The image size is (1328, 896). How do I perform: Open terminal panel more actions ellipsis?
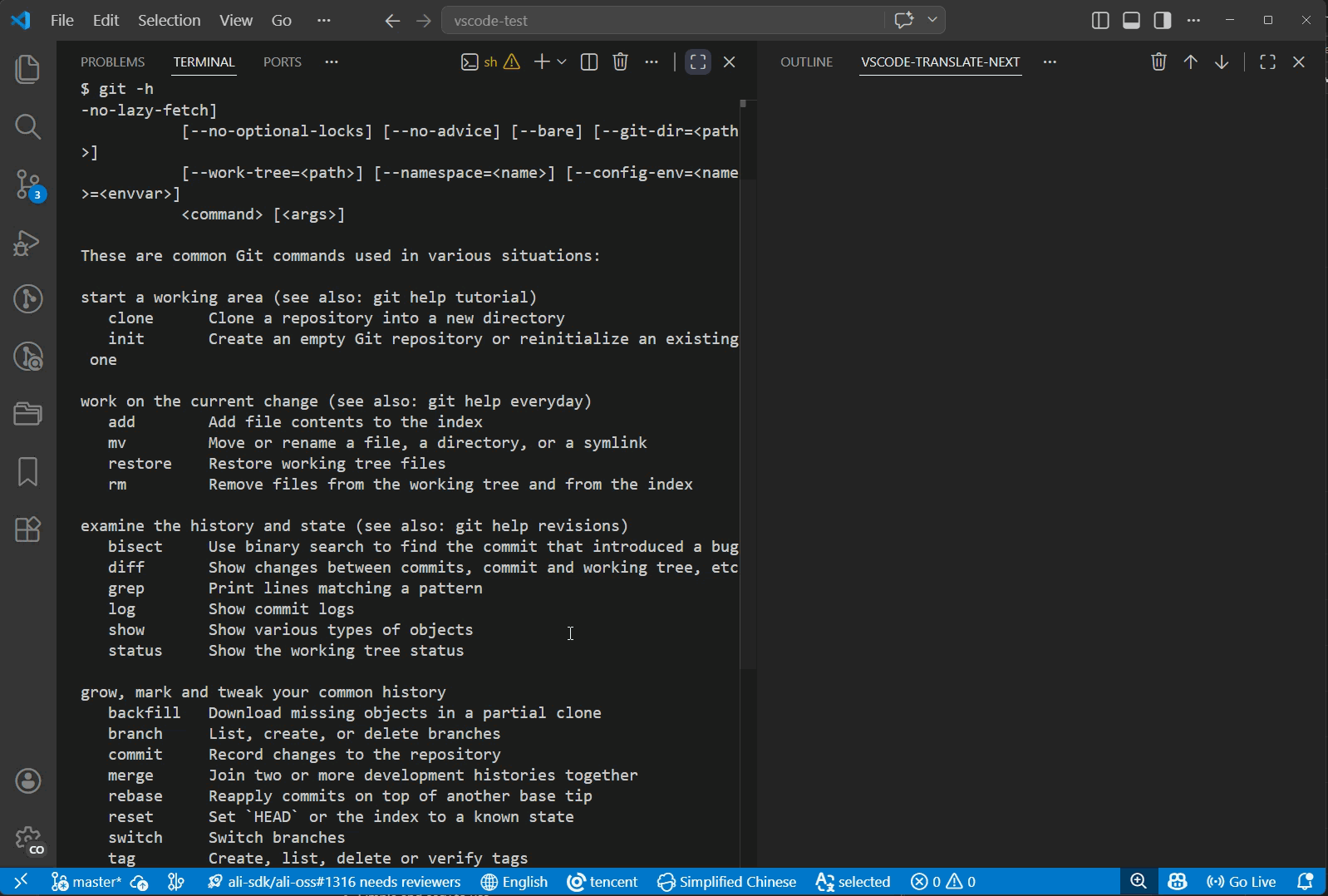click(652, 62)
